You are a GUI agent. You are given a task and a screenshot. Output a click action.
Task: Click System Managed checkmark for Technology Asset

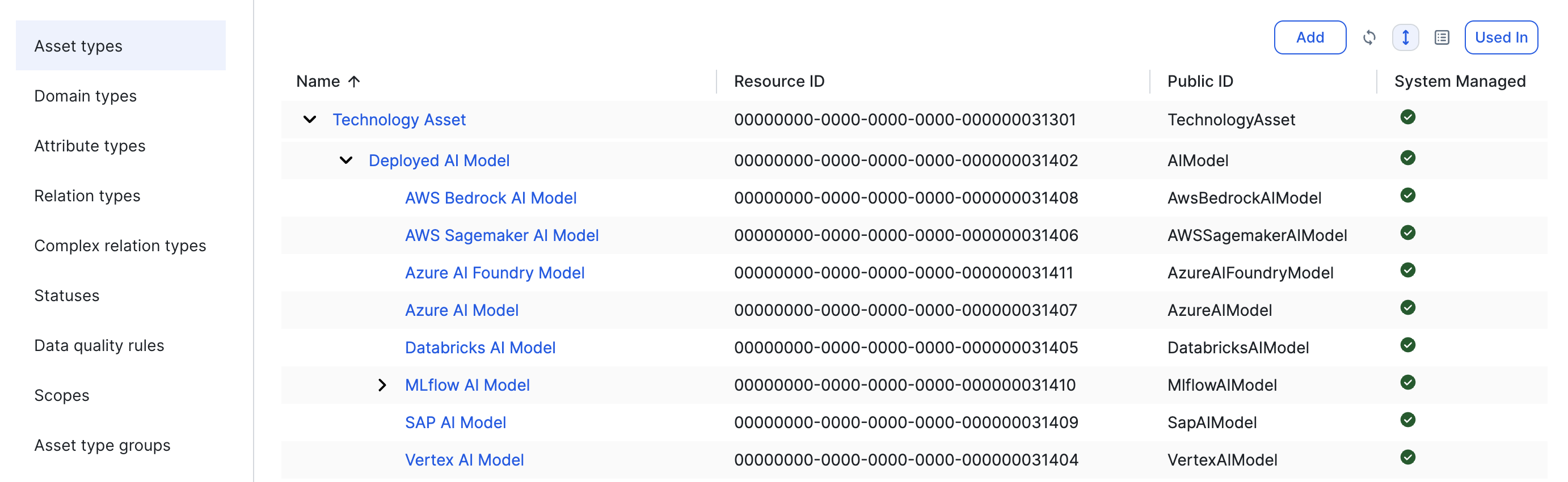[1407, 117]
